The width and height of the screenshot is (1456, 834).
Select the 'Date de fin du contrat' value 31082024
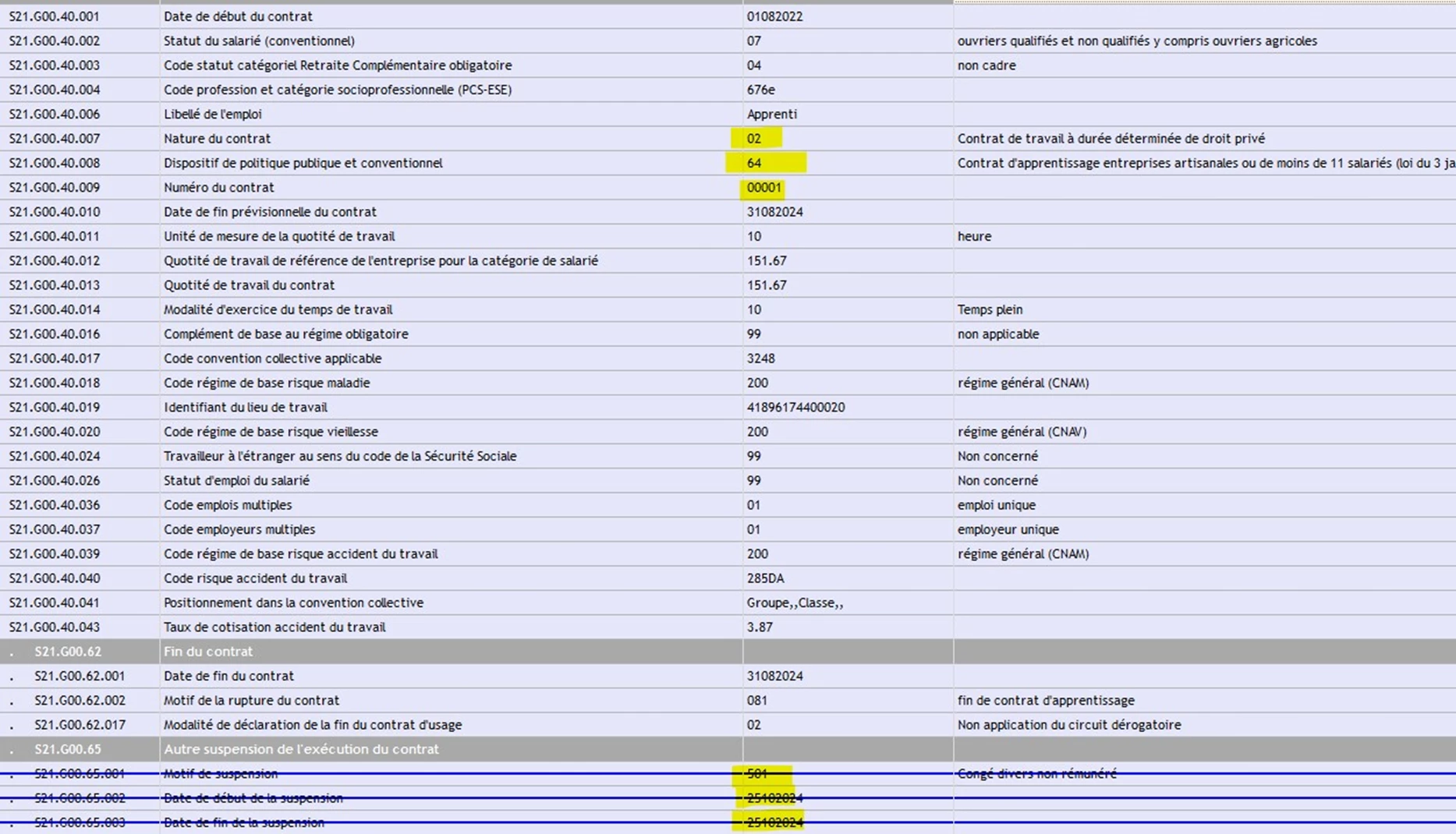(774, 676)
